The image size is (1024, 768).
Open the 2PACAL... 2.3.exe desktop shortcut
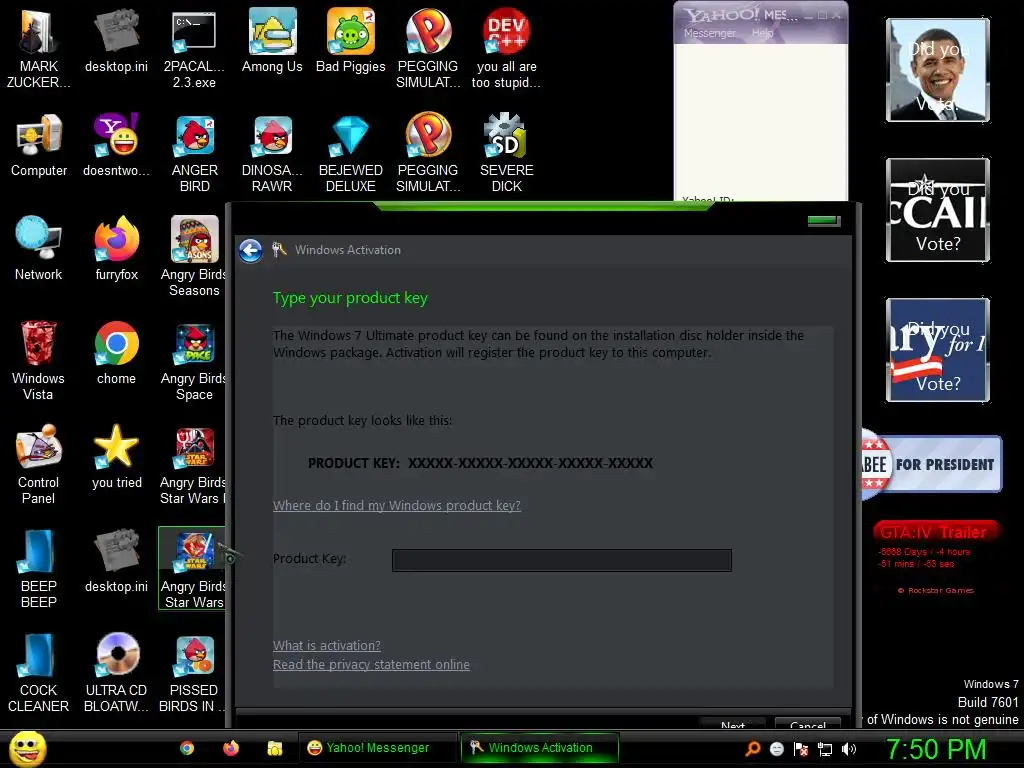pos(194,48)
